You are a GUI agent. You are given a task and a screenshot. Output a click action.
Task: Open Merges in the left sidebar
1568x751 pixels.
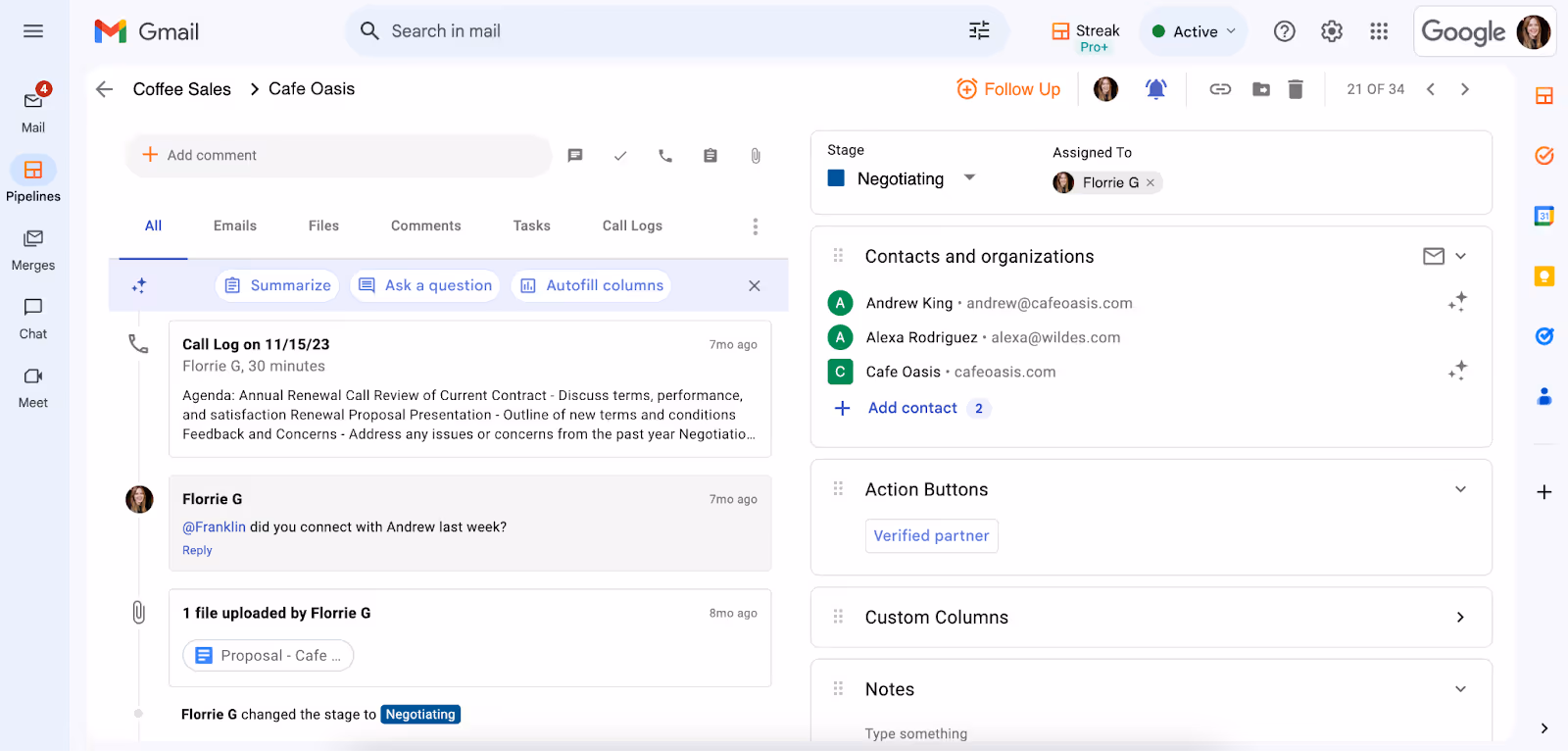tap(33, 249)
